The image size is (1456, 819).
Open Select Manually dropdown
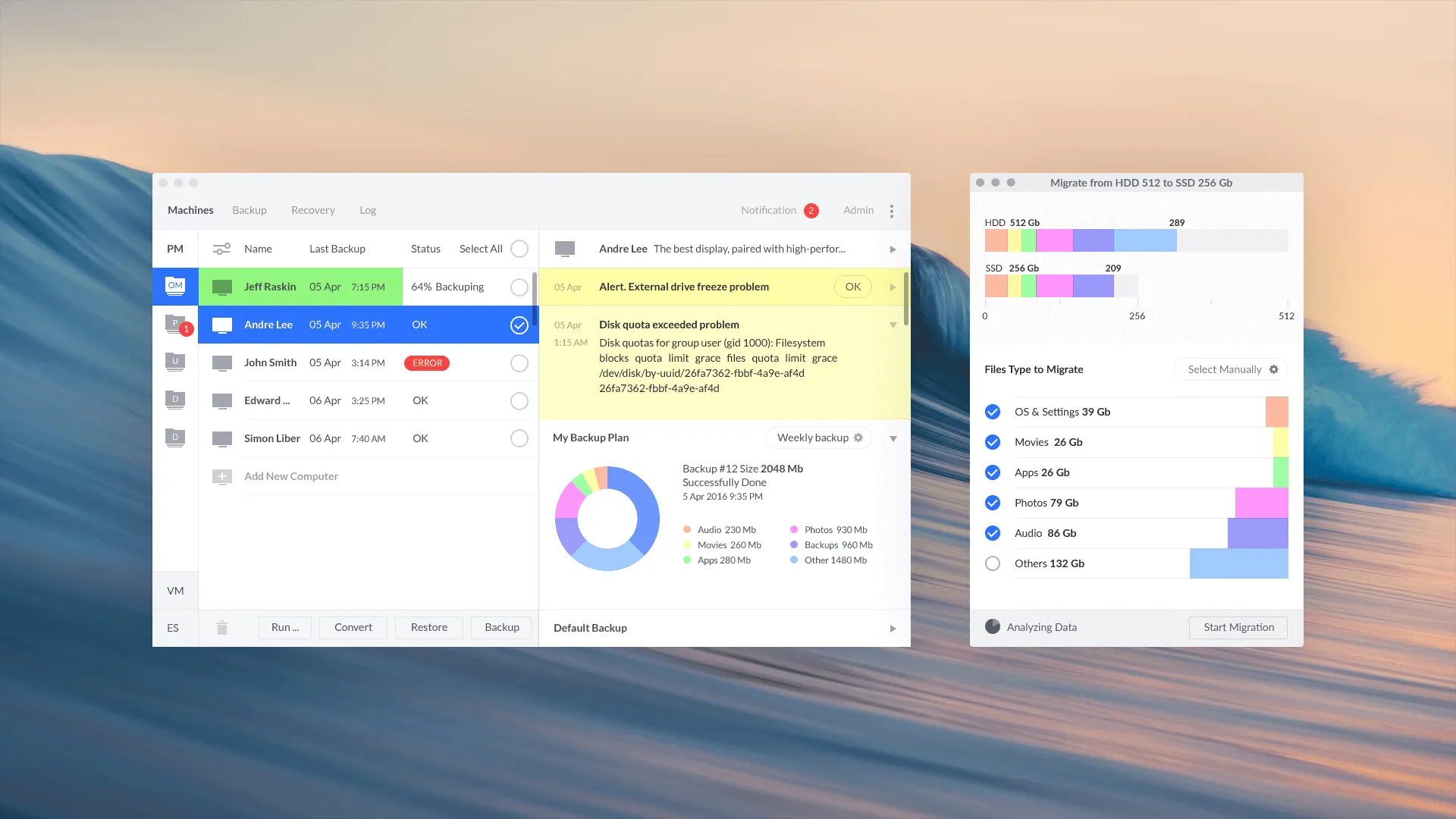[1230, 369]
